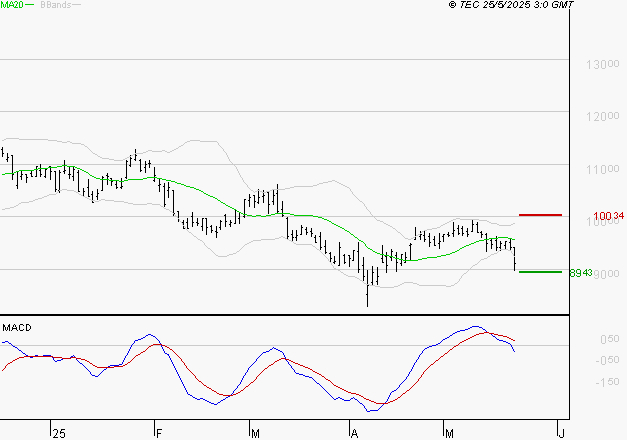Click the green 8943 support price label

click(582, 272)
